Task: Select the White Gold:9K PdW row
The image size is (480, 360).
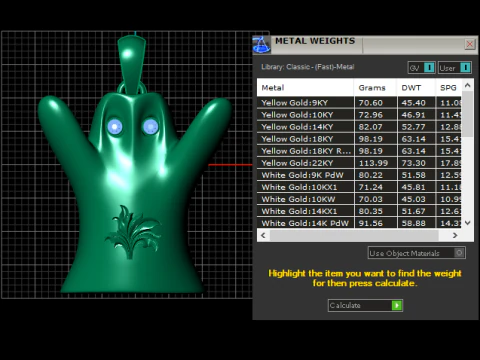Action: pos(359,175)
